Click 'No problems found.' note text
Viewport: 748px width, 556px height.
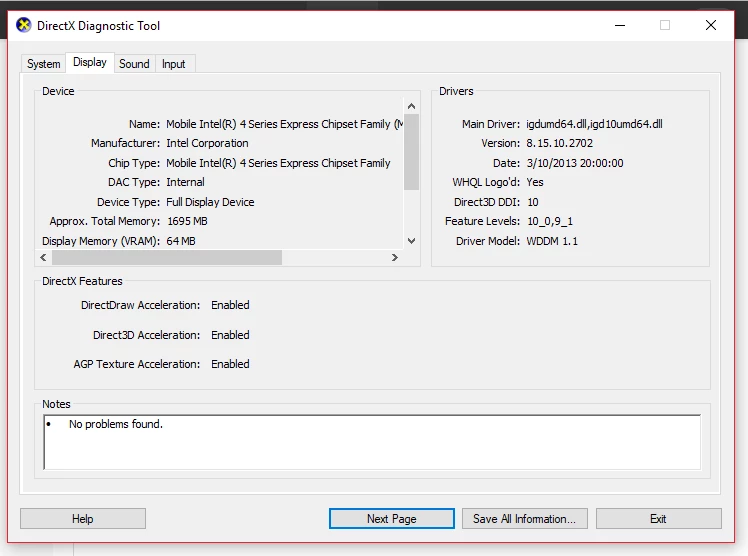tap(116, 424)
